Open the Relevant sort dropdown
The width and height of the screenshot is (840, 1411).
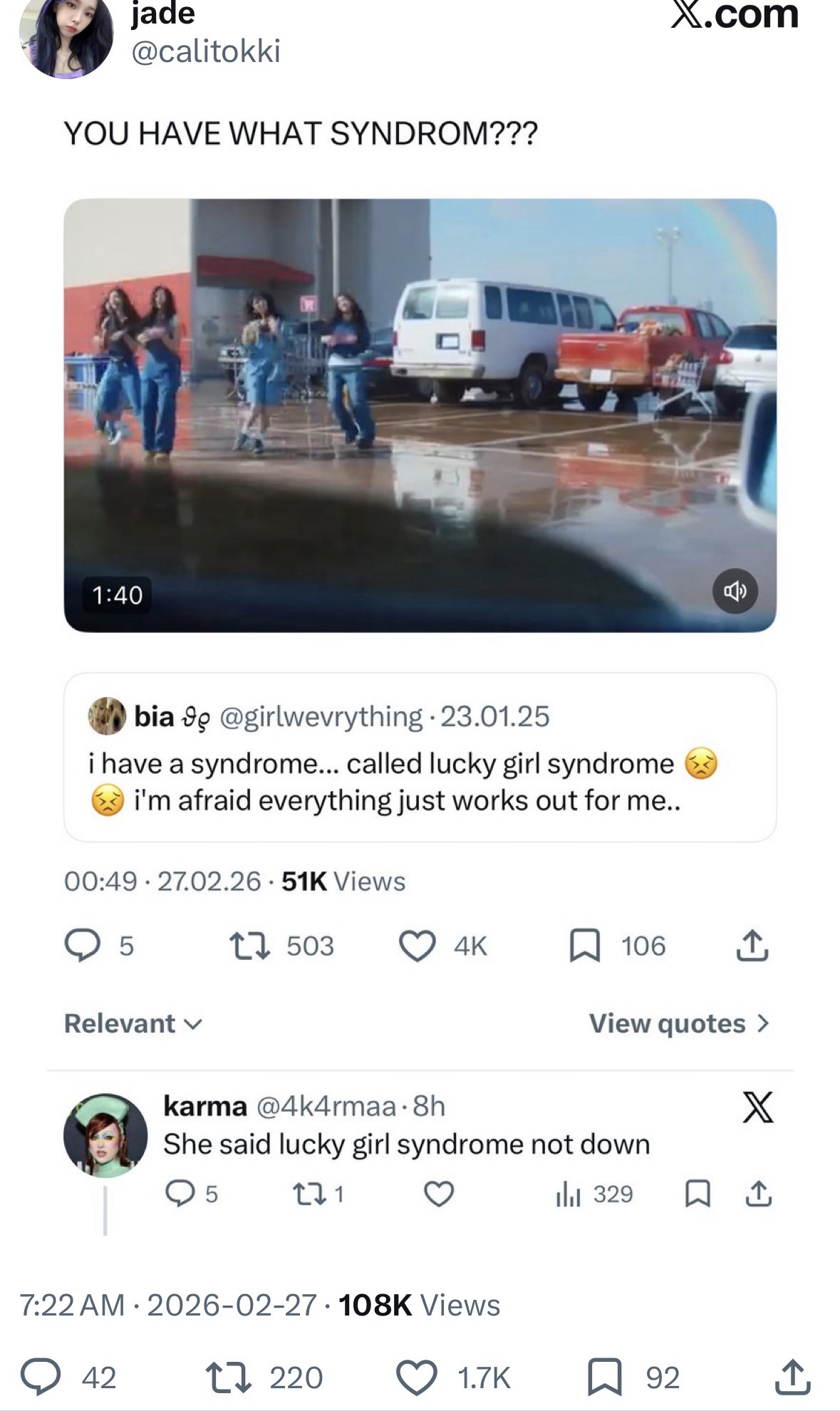pyautogui.click(x=133, y=1023)
